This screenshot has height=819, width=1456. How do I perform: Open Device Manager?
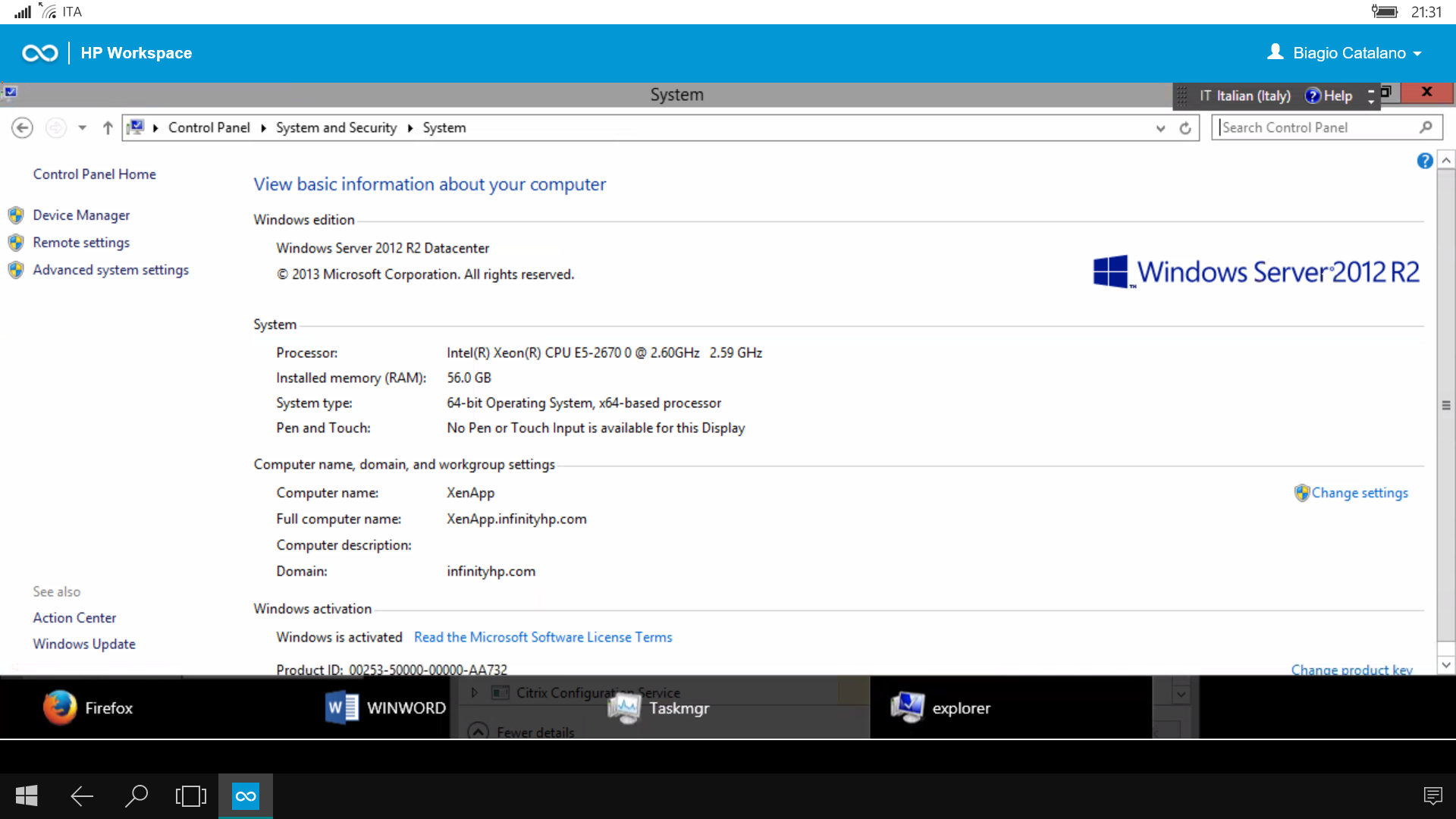[81, 215]
